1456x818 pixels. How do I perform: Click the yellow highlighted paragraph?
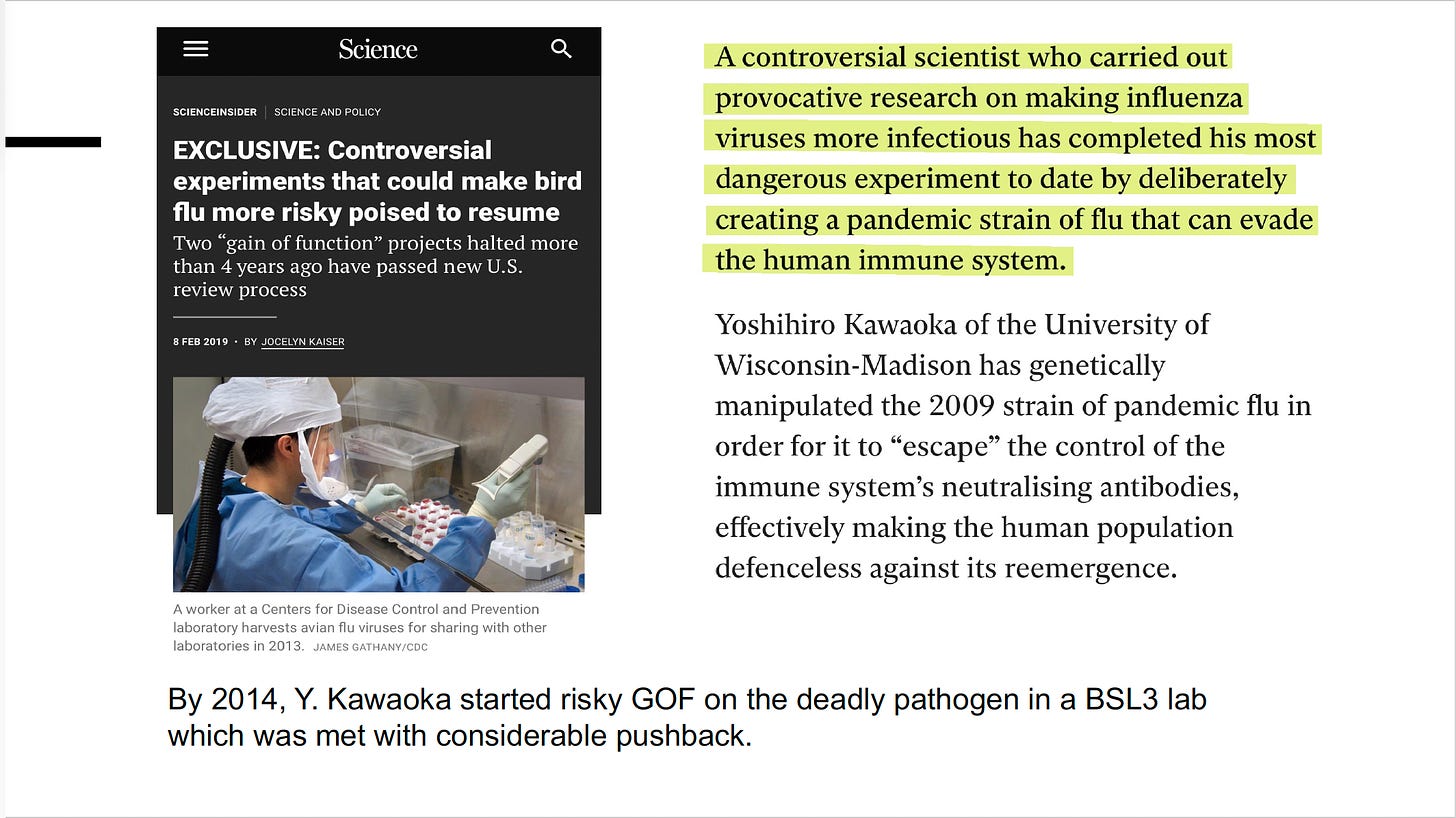point(1013,158)
